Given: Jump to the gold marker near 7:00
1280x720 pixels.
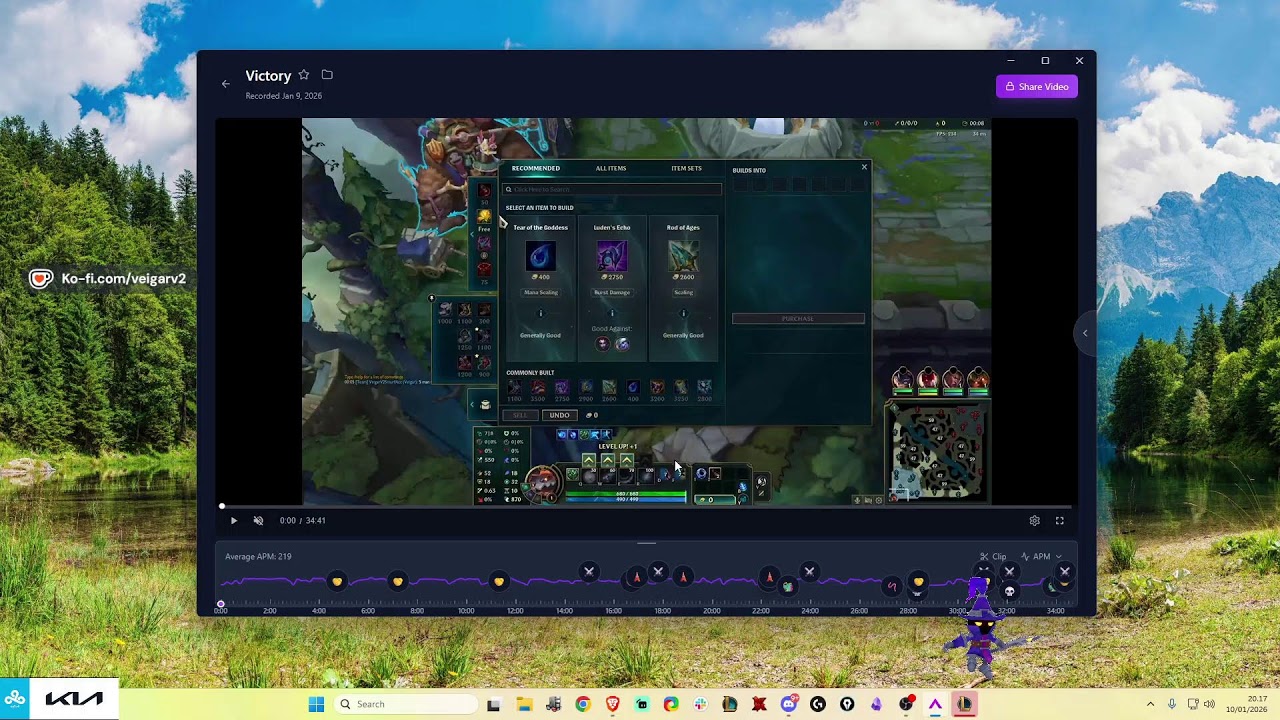Looking at the screenshot, I should point(398,581).
